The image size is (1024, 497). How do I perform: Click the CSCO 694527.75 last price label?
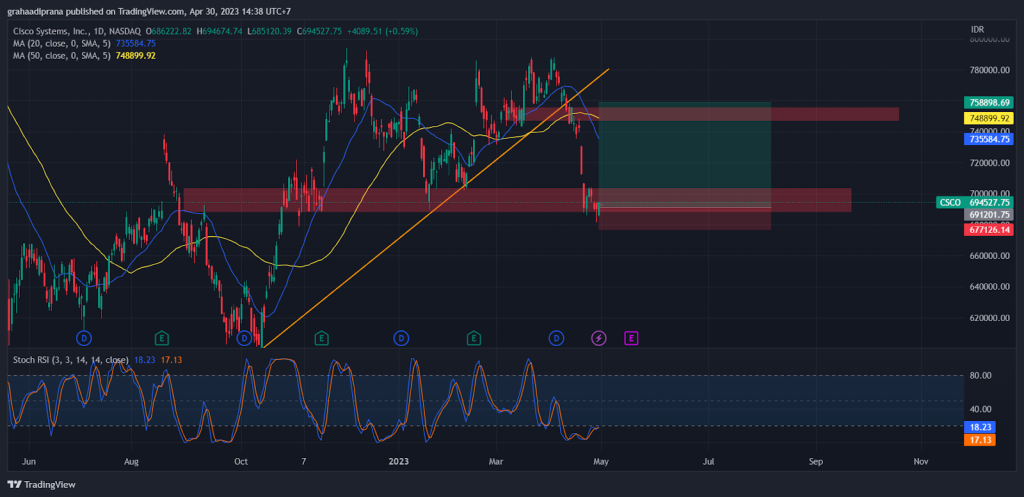click(975, 202)
